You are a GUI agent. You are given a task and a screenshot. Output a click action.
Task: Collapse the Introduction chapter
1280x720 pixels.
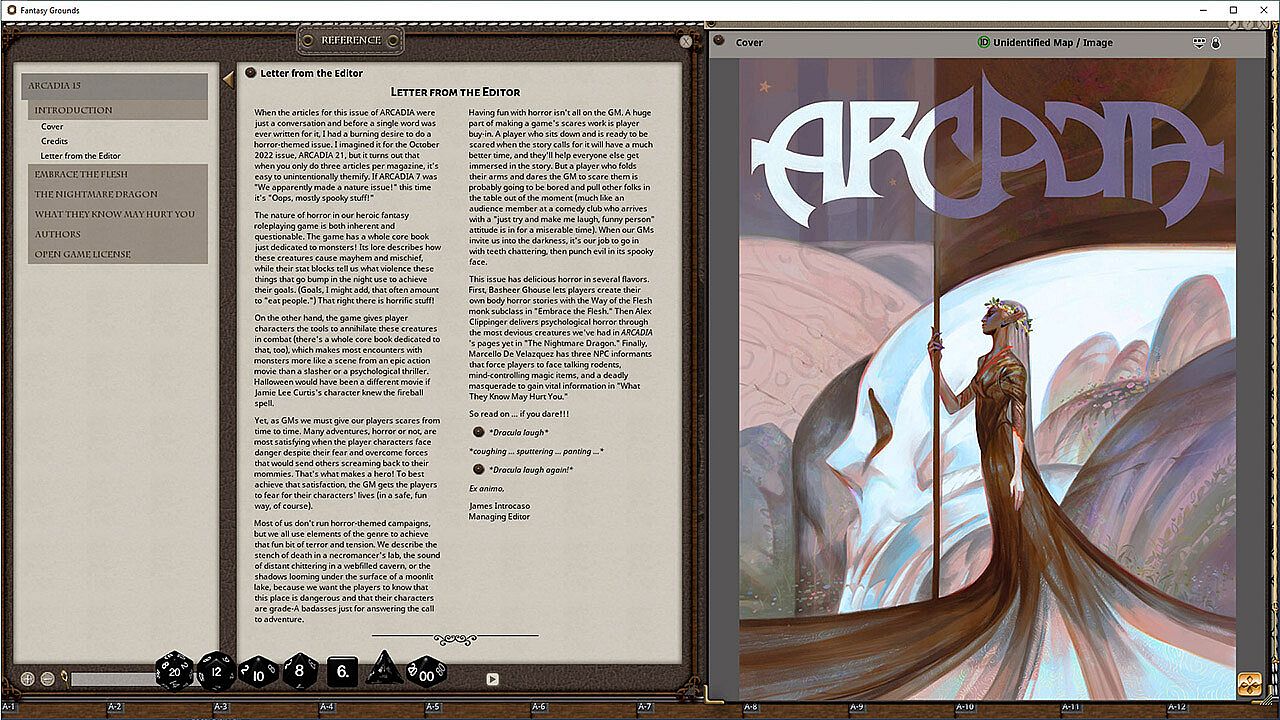click(118, 110)
